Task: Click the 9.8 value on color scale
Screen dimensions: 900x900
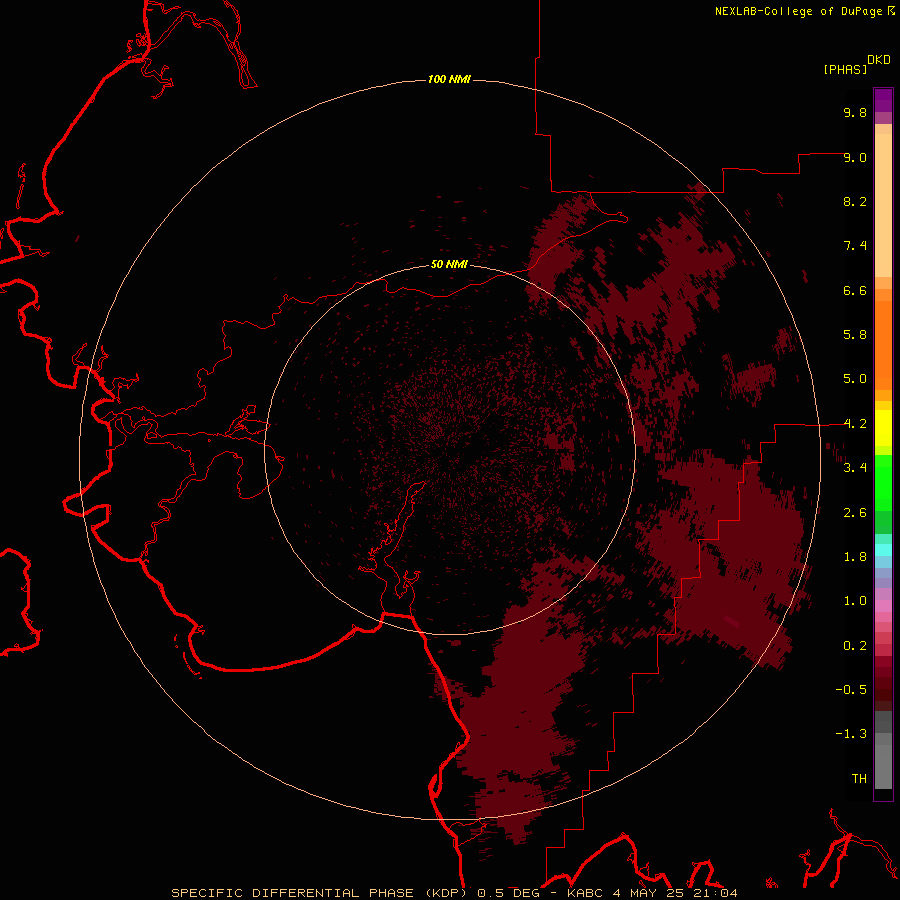Action: (855, 112)
